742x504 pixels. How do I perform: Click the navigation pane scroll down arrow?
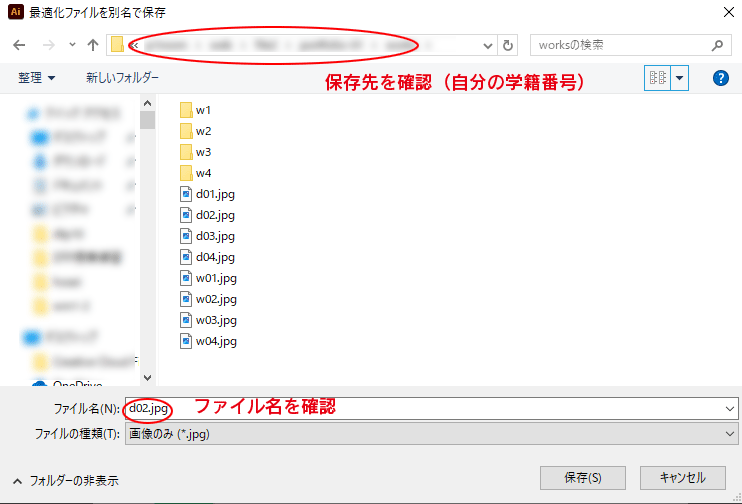pos(148,378)
